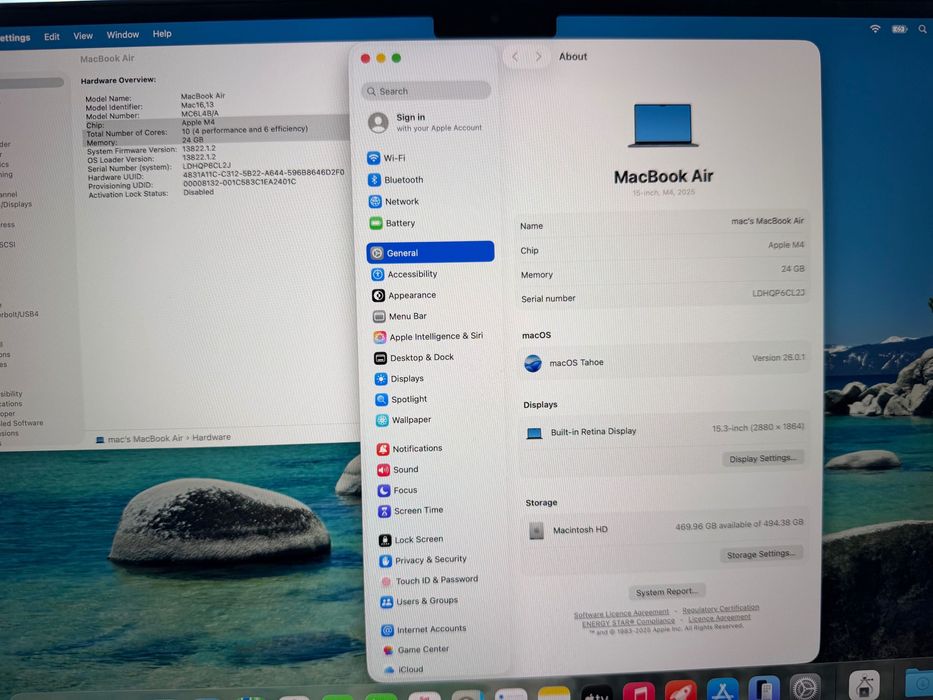Click Sign in with your Apple Account
Image resolution: width=933 pixels, height=700 pixels.
pos(426,122)
